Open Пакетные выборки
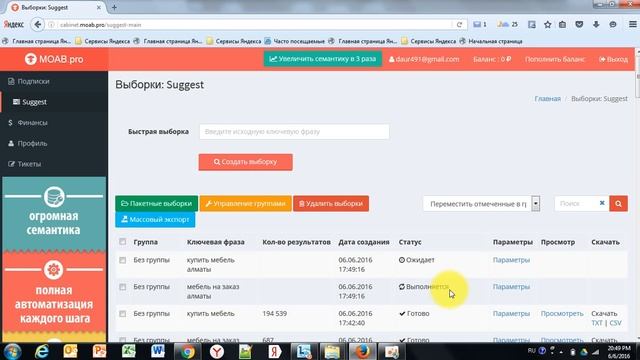Viewport: 640px width, 360px height. tap(156, 203)
